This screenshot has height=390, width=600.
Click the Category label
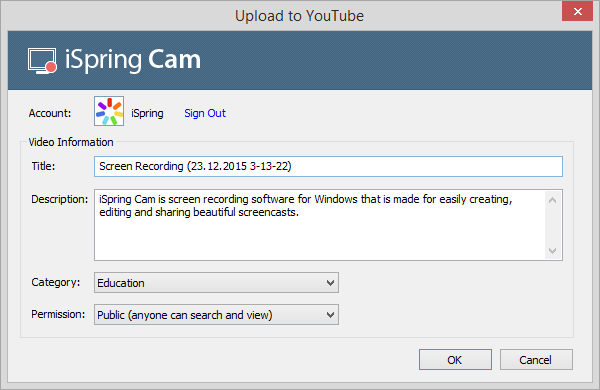point(56,282)
